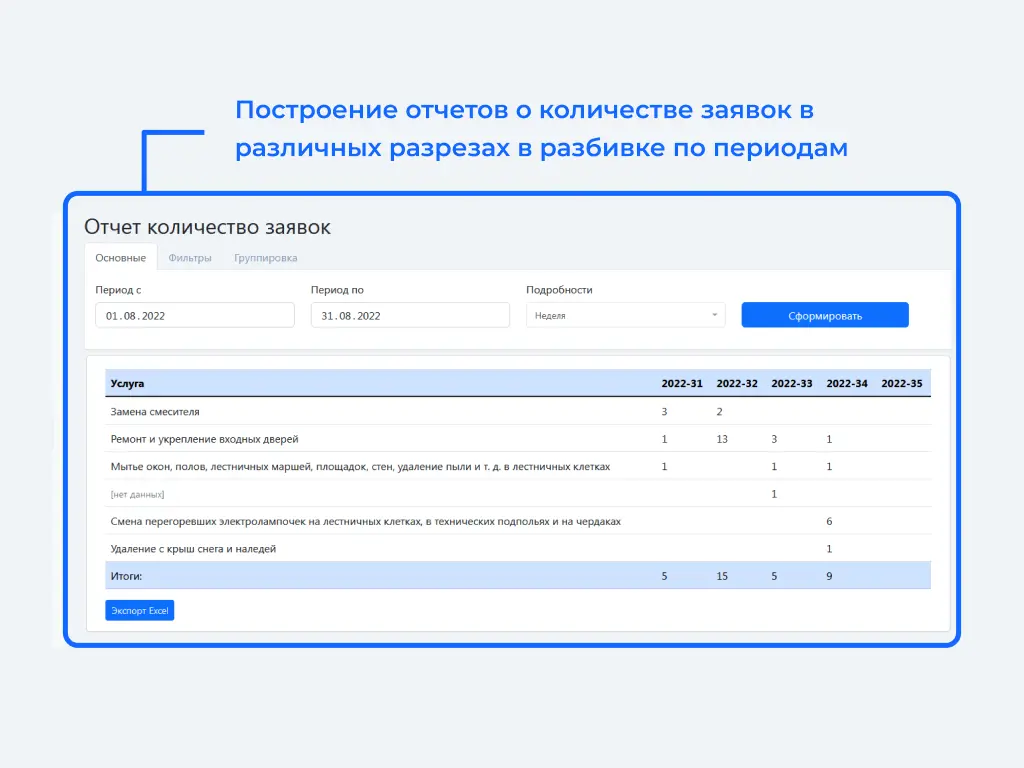Click the Итоги totals row

[x=127, y=576]
